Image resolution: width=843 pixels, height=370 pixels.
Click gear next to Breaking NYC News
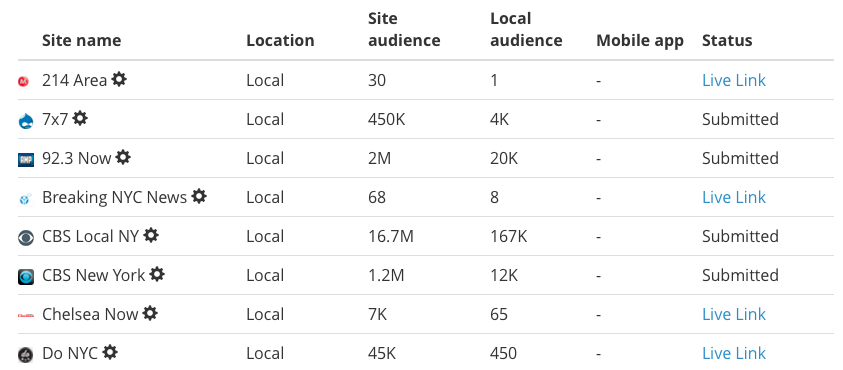click(x=199, y=196)
